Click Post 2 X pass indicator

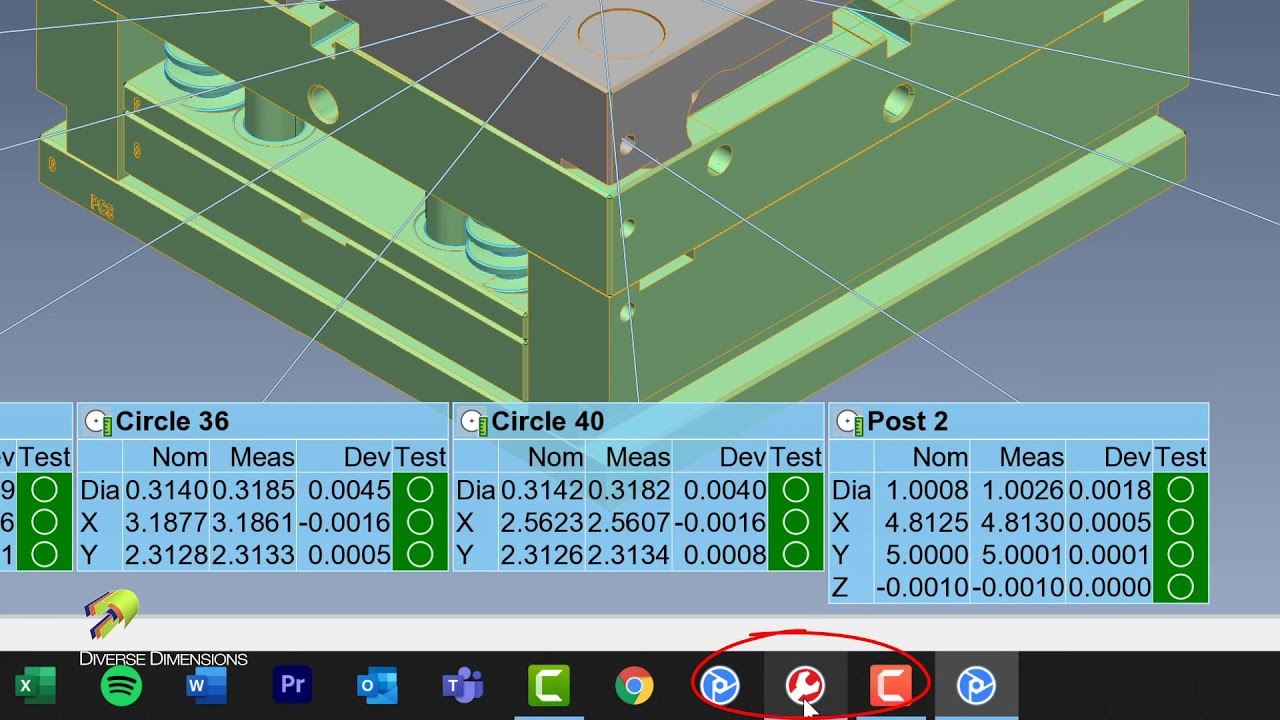pyautogui.click(x=1181, y=522)
